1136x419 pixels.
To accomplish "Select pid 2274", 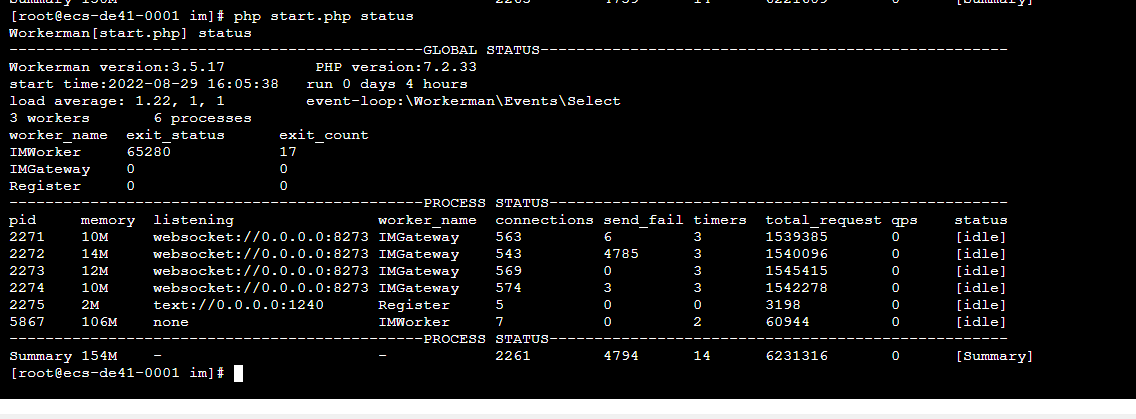I will click(27, 288).
